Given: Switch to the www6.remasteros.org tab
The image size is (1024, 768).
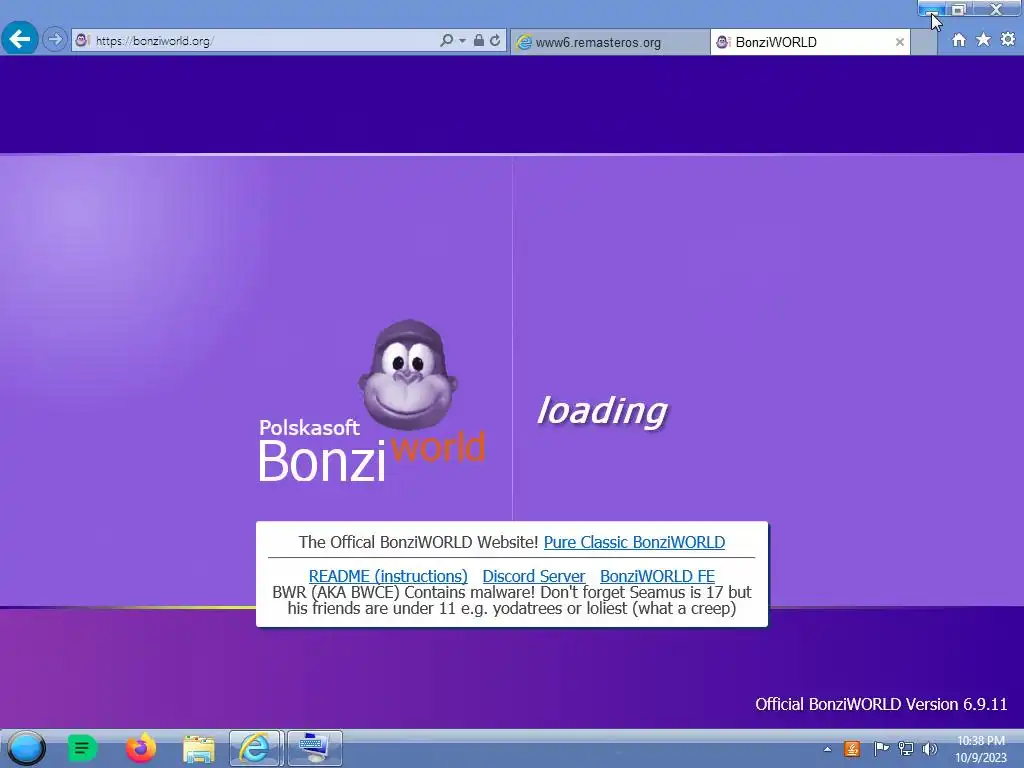Looking at the screenshot, I should pos(610,42).
